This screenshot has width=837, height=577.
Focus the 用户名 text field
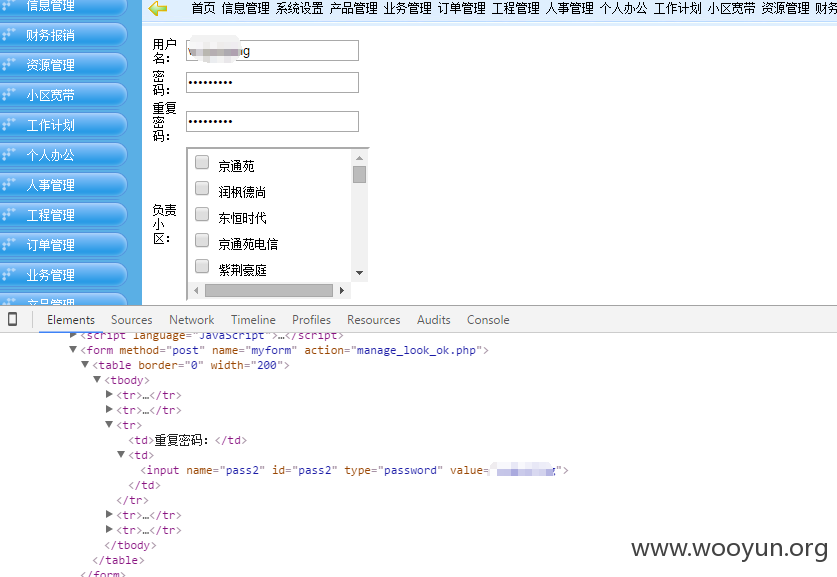272,51
